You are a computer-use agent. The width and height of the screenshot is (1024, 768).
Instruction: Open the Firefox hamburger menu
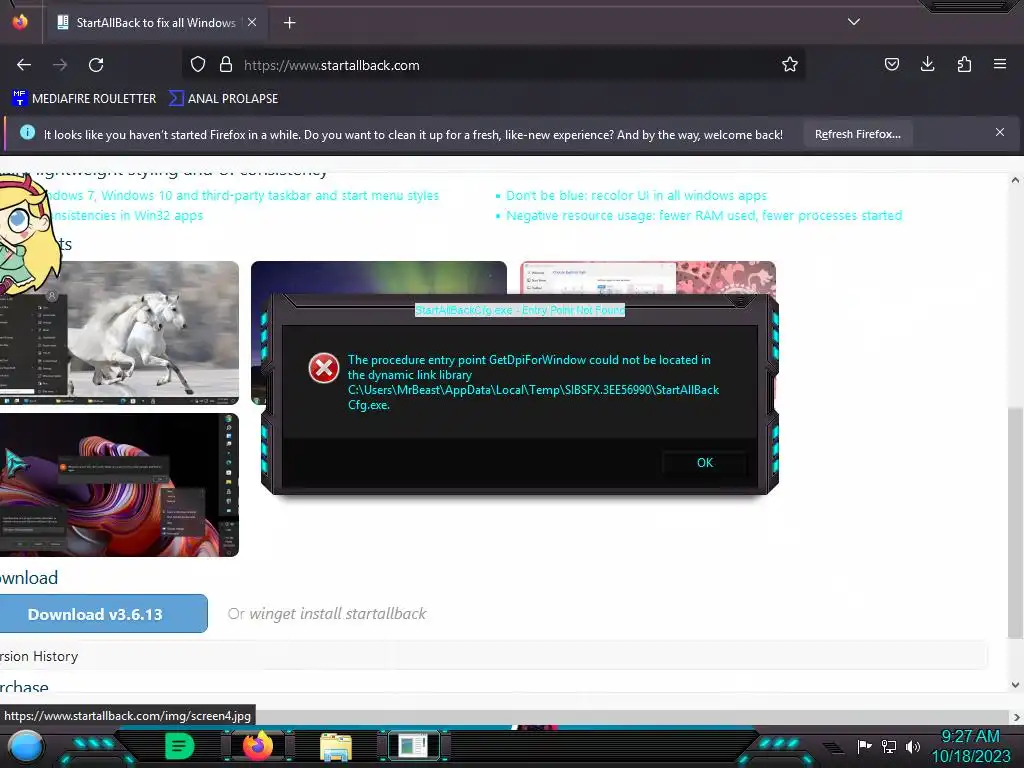1000,64
